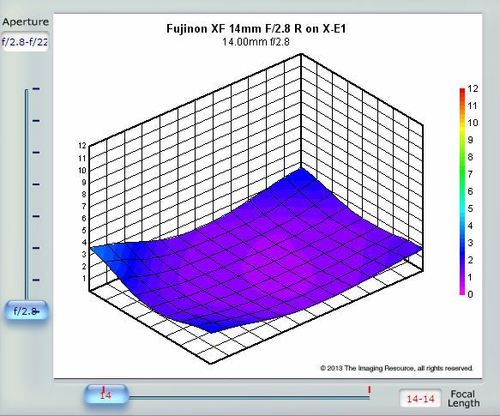The height and width of the screenshot is (416, 500).
Task: Click the chart title Fujinon XF 14mm F/2.8 R on X-E1
Action: [256, 29]
